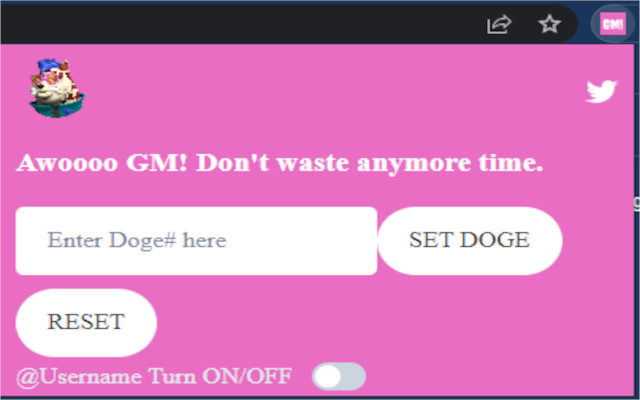Click the share page arrow icon
Viewport: 640px width, 400px height.
coord(499,24)
